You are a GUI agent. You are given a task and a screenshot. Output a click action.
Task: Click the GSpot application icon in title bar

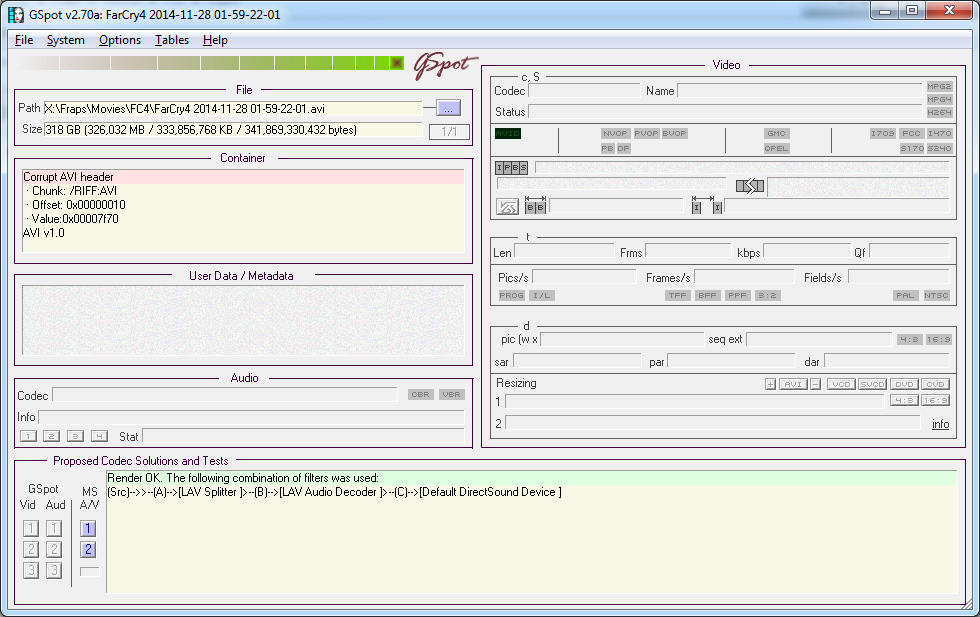[16, 14]
